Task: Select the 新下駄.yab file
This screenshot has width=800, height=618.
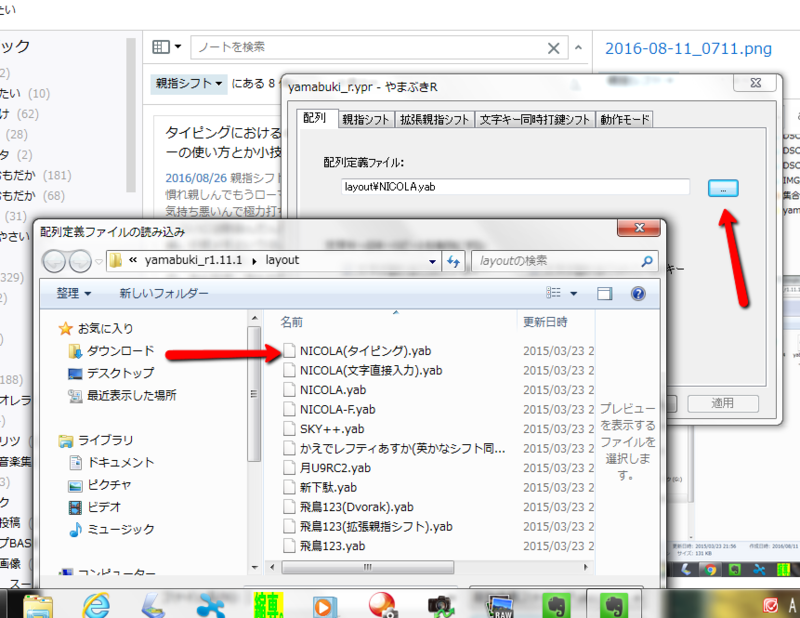Action: point(329,487)
